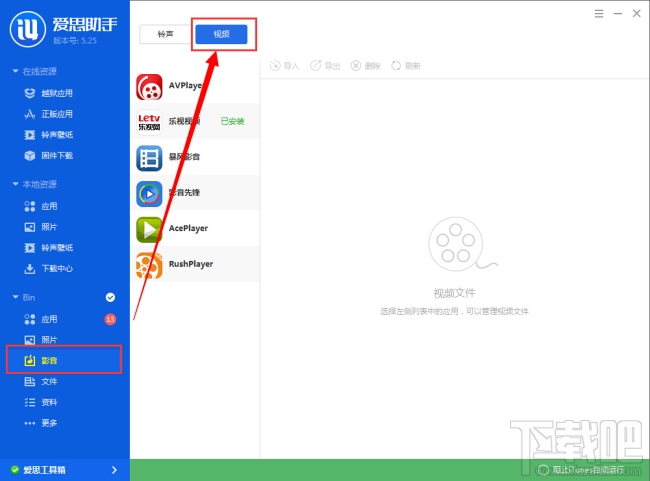Click the 版本号: 5.25 version text
This screenshot has height=481, width=650.
pyautogui.click(x=75, y=40)
